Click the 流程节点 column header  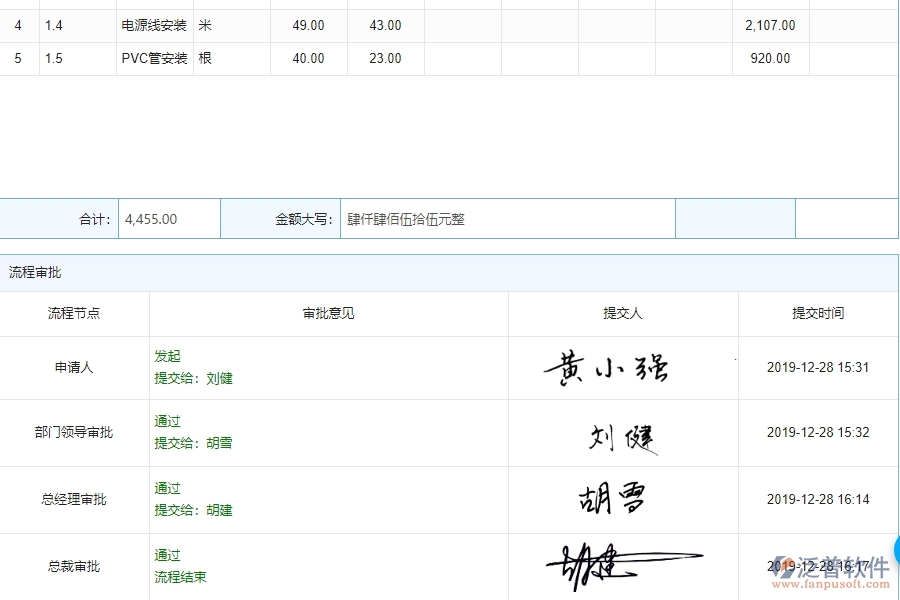click(x=74, y=313)
